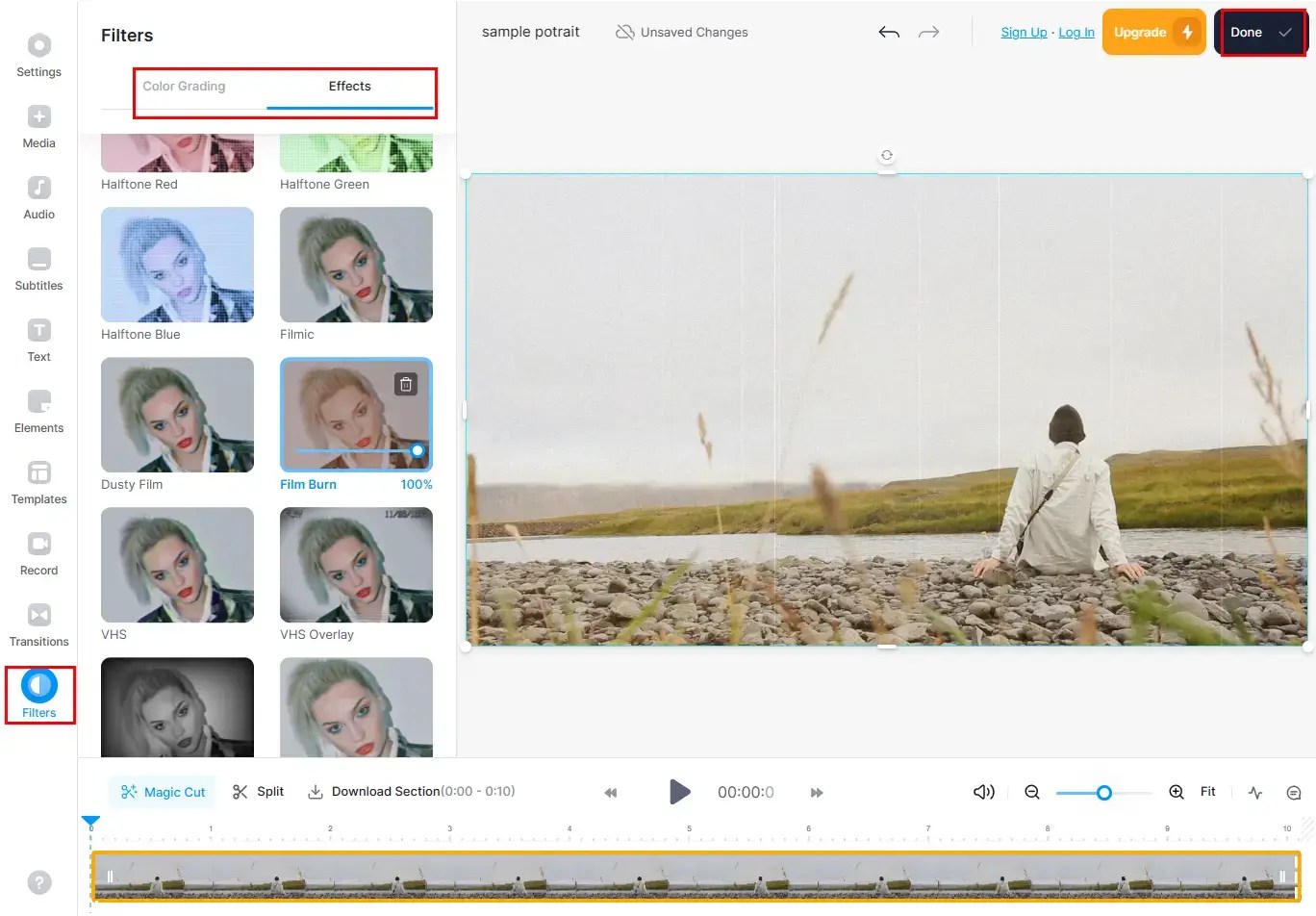Click the Log In link
The height and width of the screenshot is (916, 1316).
click(x=1076, y=32)
